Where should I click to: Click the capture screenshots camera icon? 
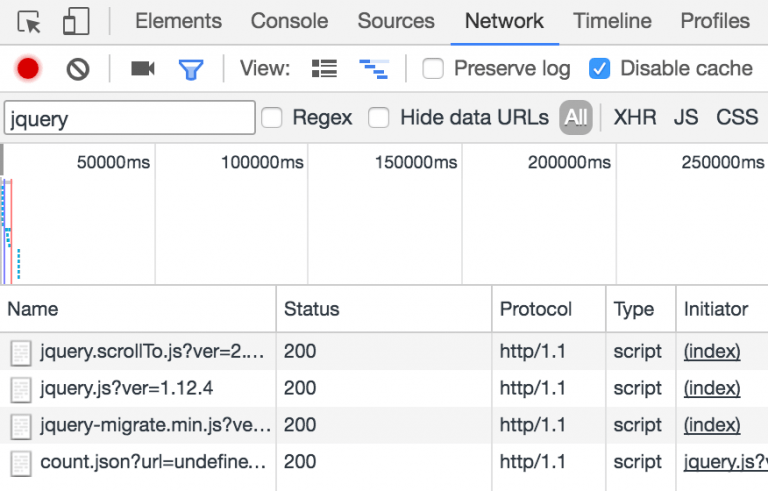143,69
